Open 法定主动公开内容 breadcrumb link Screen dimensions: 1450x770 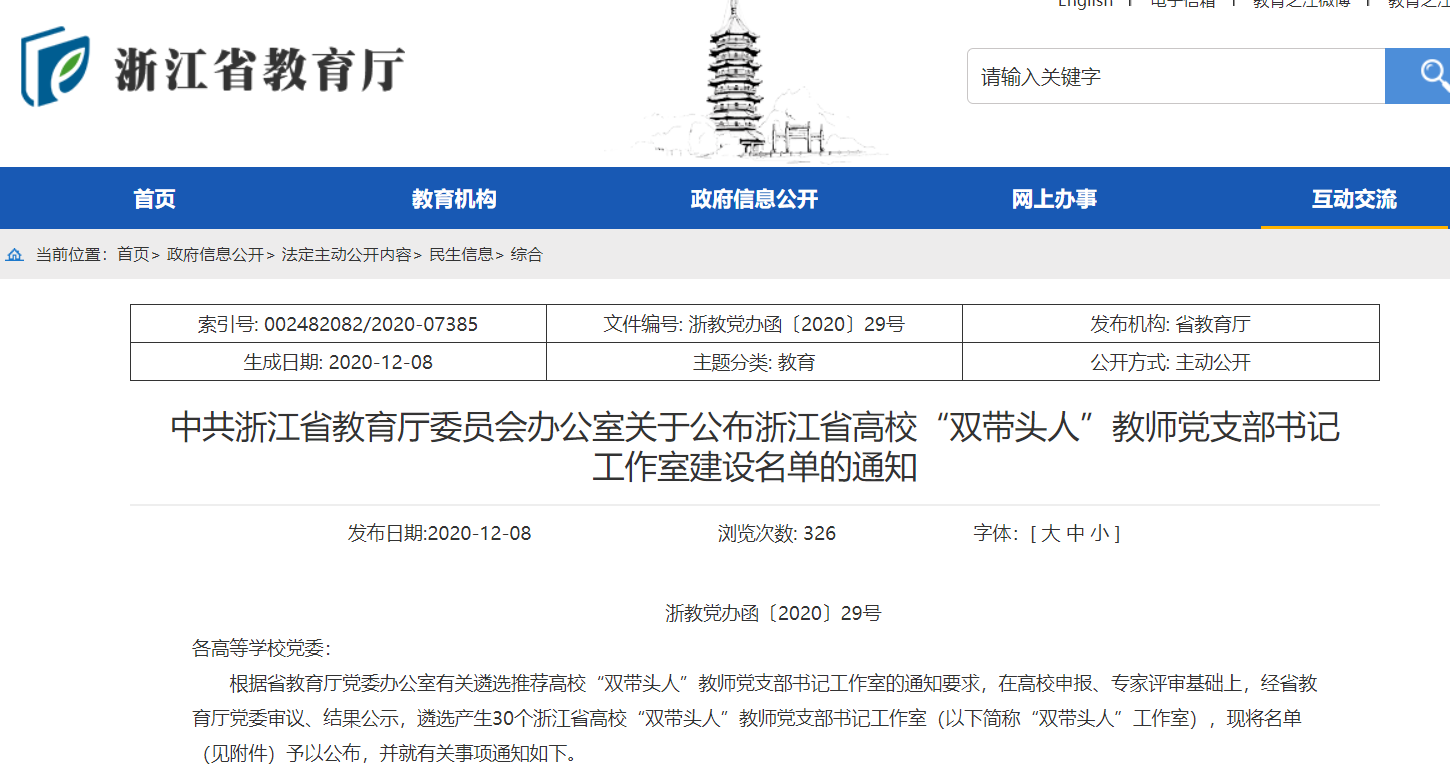tap(346, 255)
